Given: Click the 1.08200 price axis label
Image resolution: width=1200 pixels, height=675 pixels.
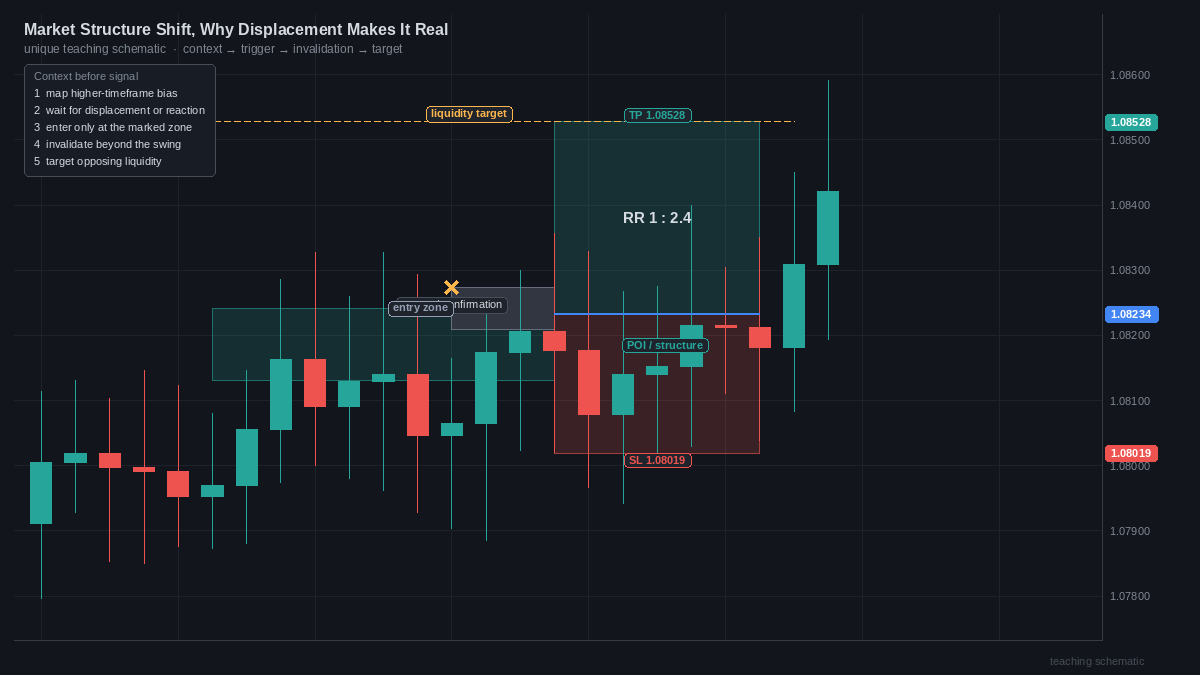Looking at the screenshot, I should 1130,335.
